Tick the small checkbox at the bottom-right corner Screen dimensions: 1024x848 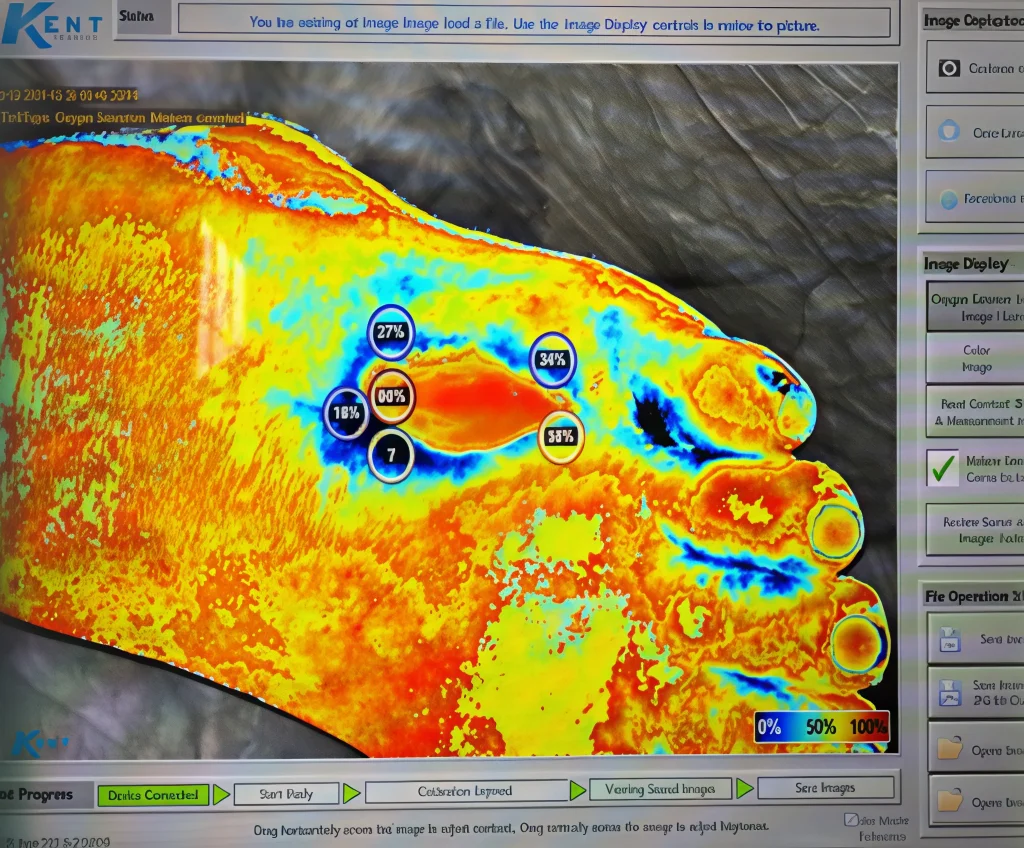point(850,819)
